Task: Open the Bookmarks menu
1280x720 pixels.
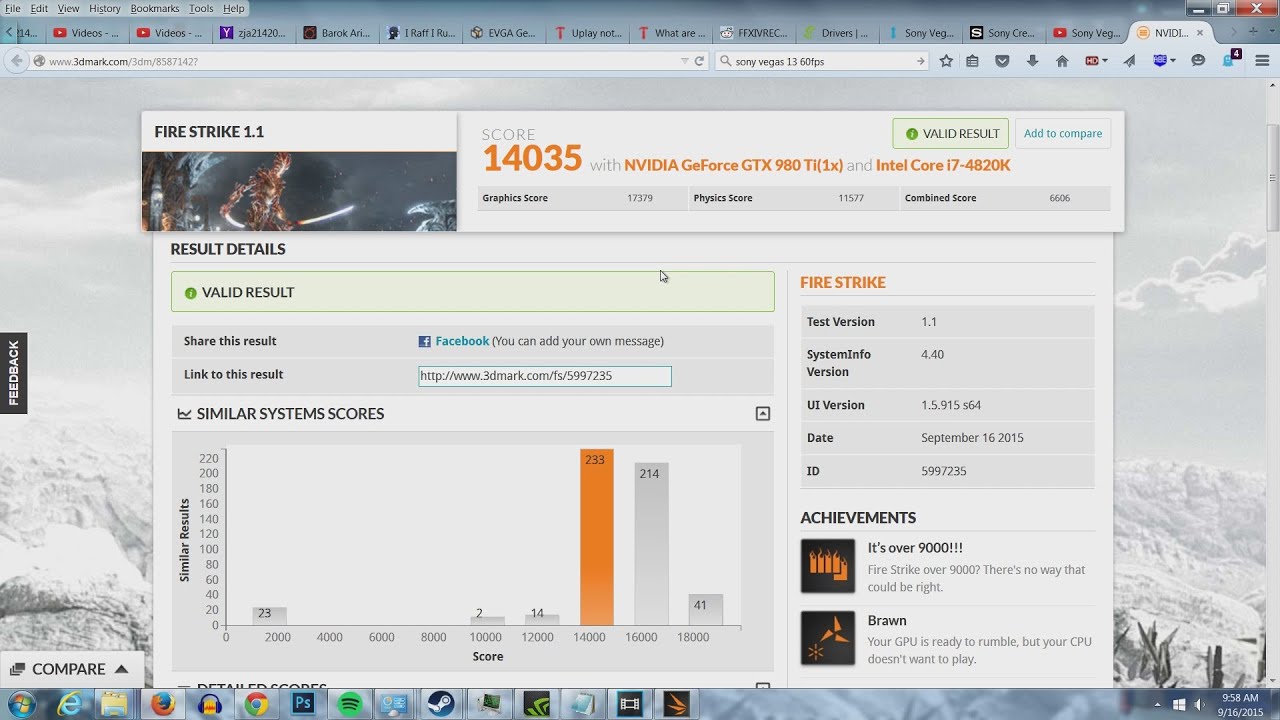Action: click(x=155, y=8)
